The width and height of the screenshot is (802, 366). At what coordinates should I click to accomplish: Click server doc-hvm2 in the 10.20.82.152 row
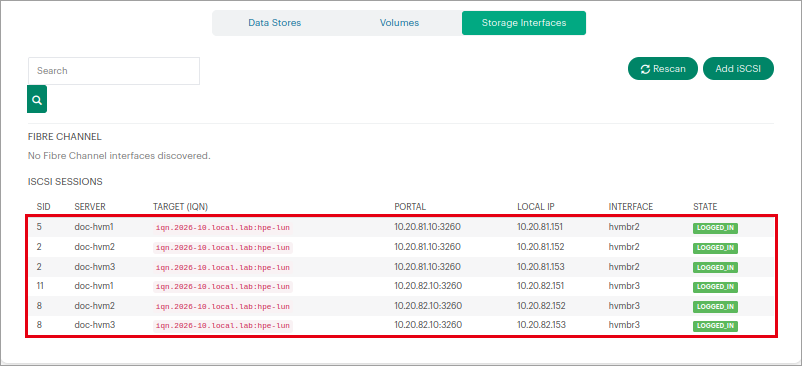click(95, 306)
